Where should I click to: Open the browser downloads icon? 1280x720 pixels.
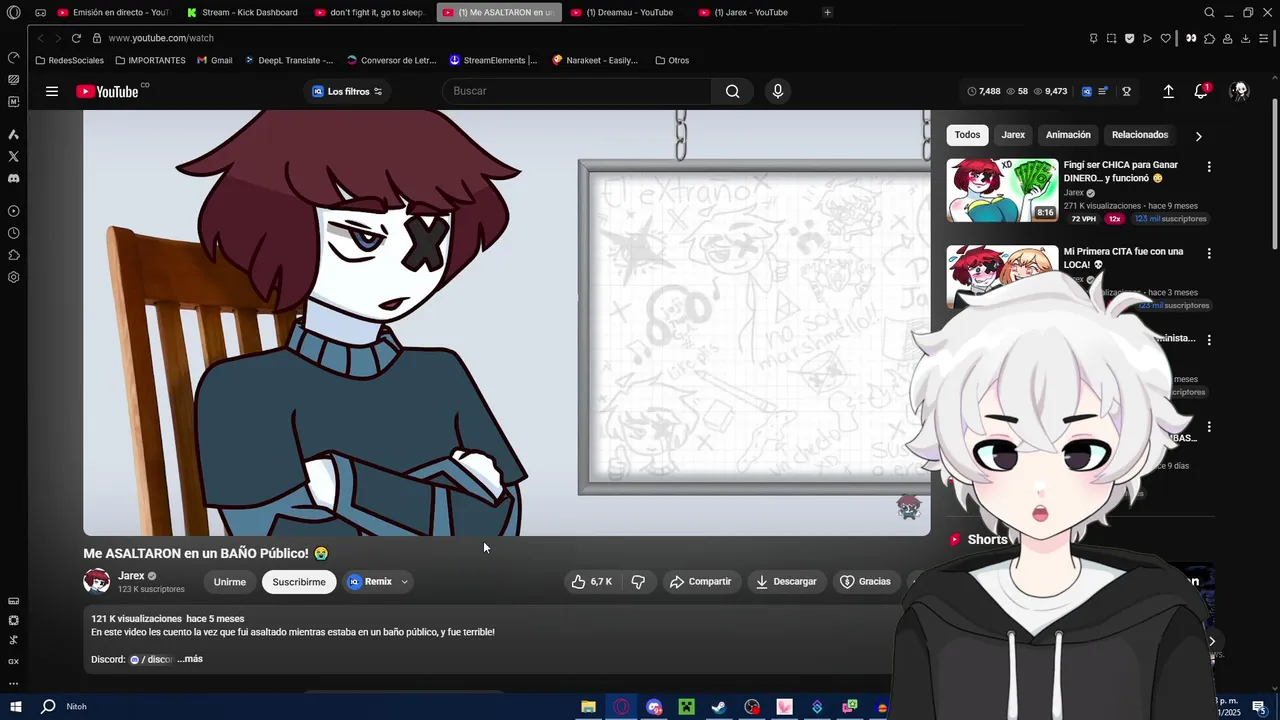point(1245,38)
